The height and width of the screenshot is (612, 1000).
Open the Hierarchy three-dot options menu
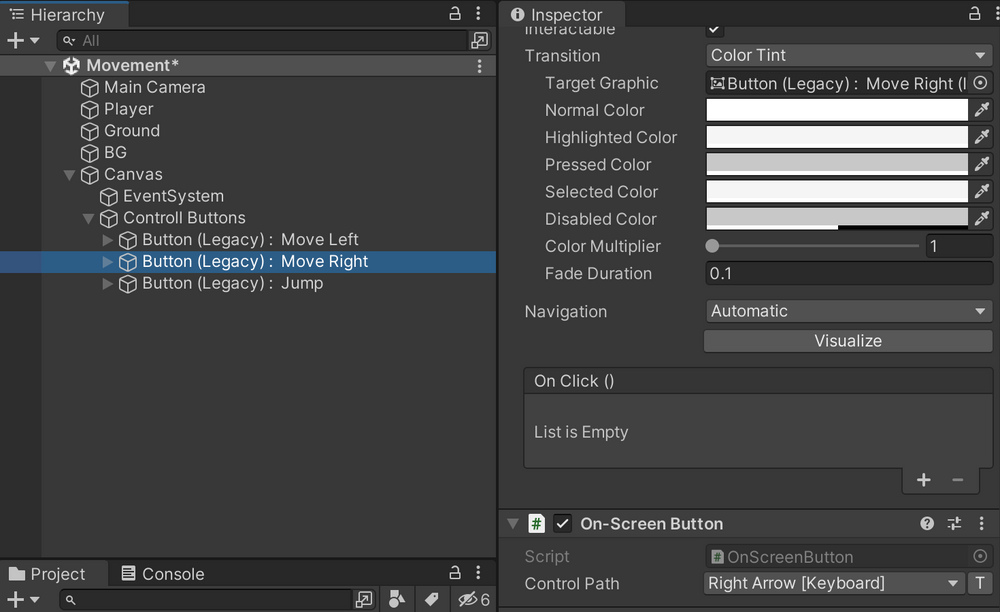click(x=478, y=13)
